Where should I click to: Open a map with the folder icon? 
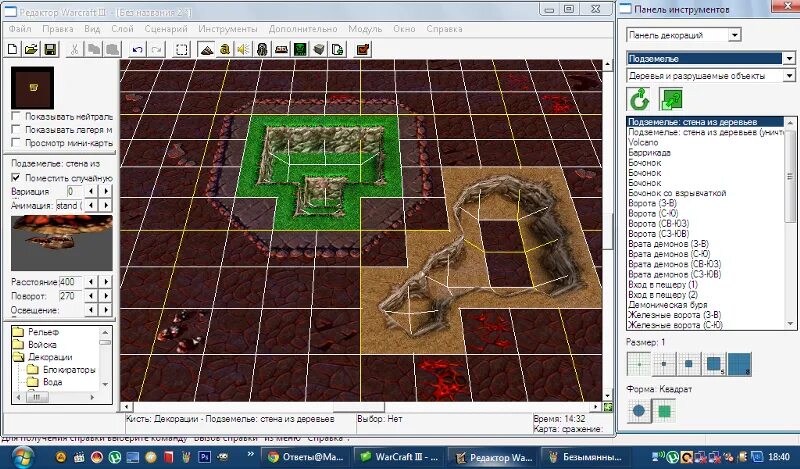[31, 50]
